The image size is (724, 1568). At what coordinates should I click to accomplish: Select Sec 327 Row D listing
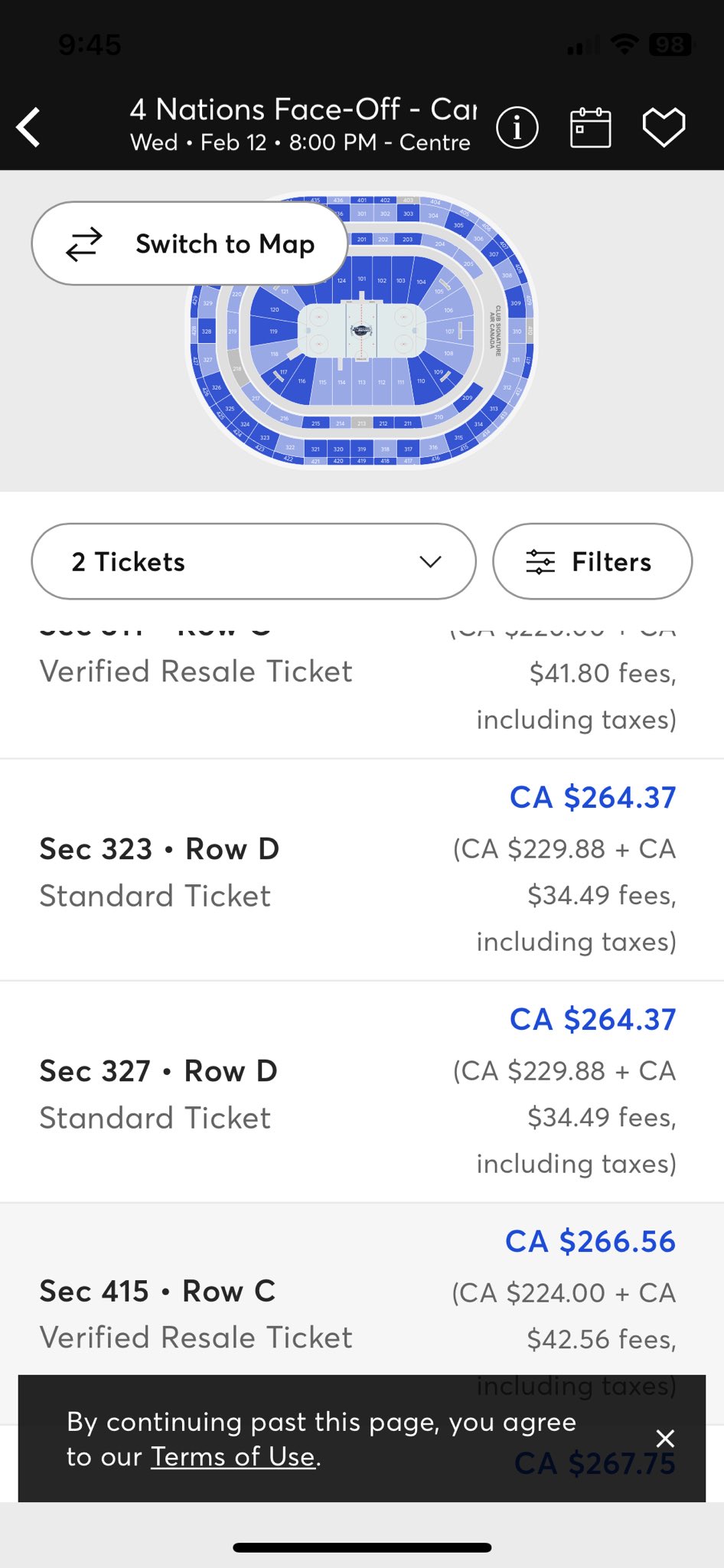(362, 1092)
